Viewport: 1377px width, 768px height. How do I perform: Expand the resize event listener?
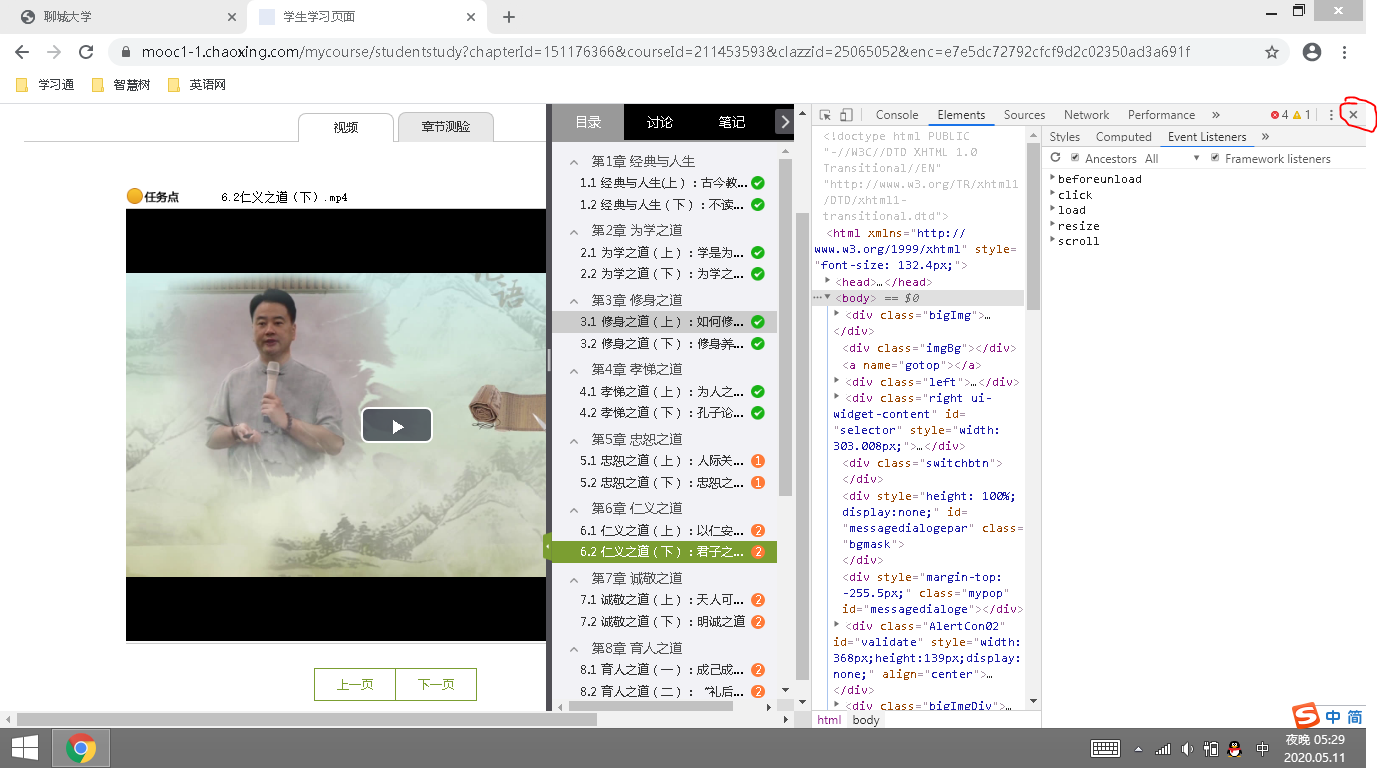(x=1054, y=226)
